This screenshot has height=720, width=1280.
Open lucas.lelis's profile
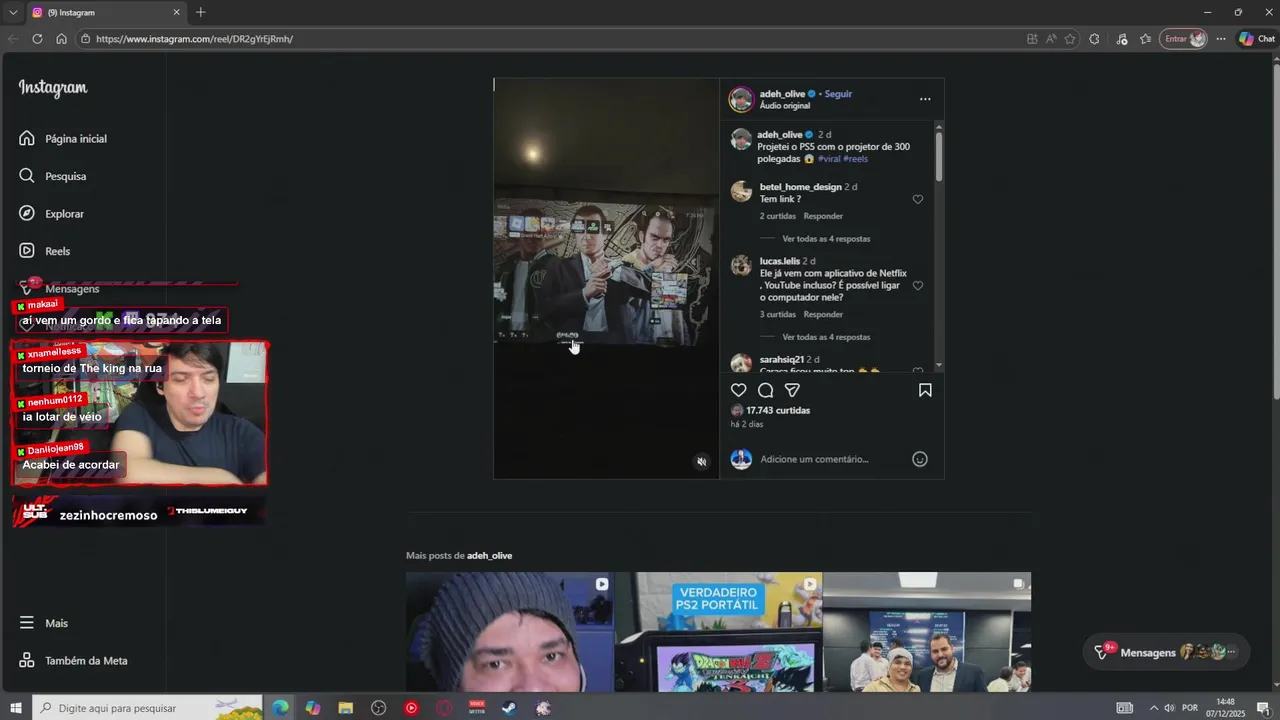coord(780,261)
